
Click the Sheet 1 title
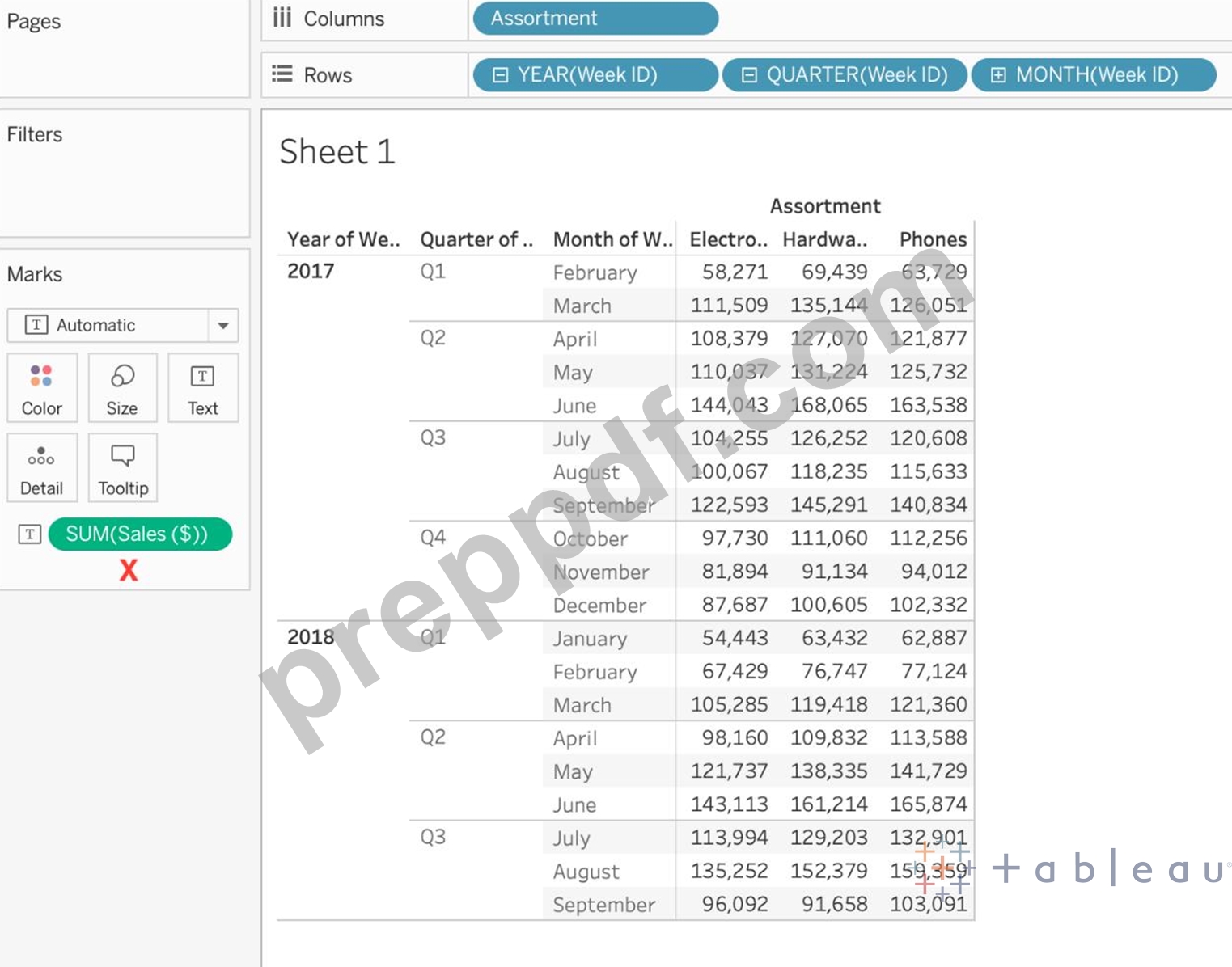(x=337, y=151)
